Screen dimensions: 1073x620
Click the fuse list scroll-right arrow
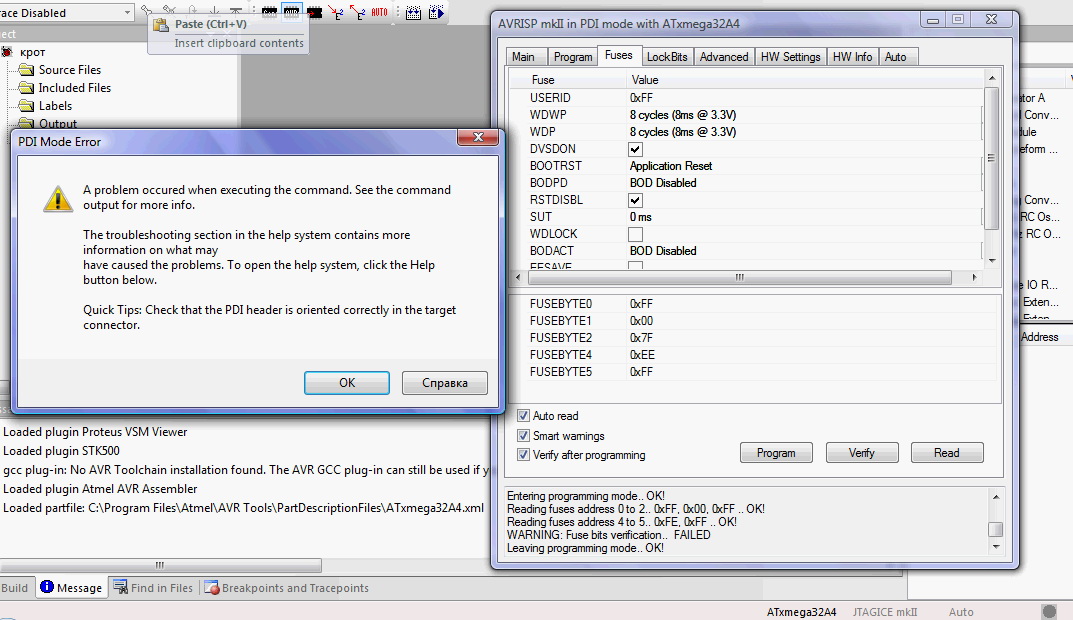tap(974, 277)
